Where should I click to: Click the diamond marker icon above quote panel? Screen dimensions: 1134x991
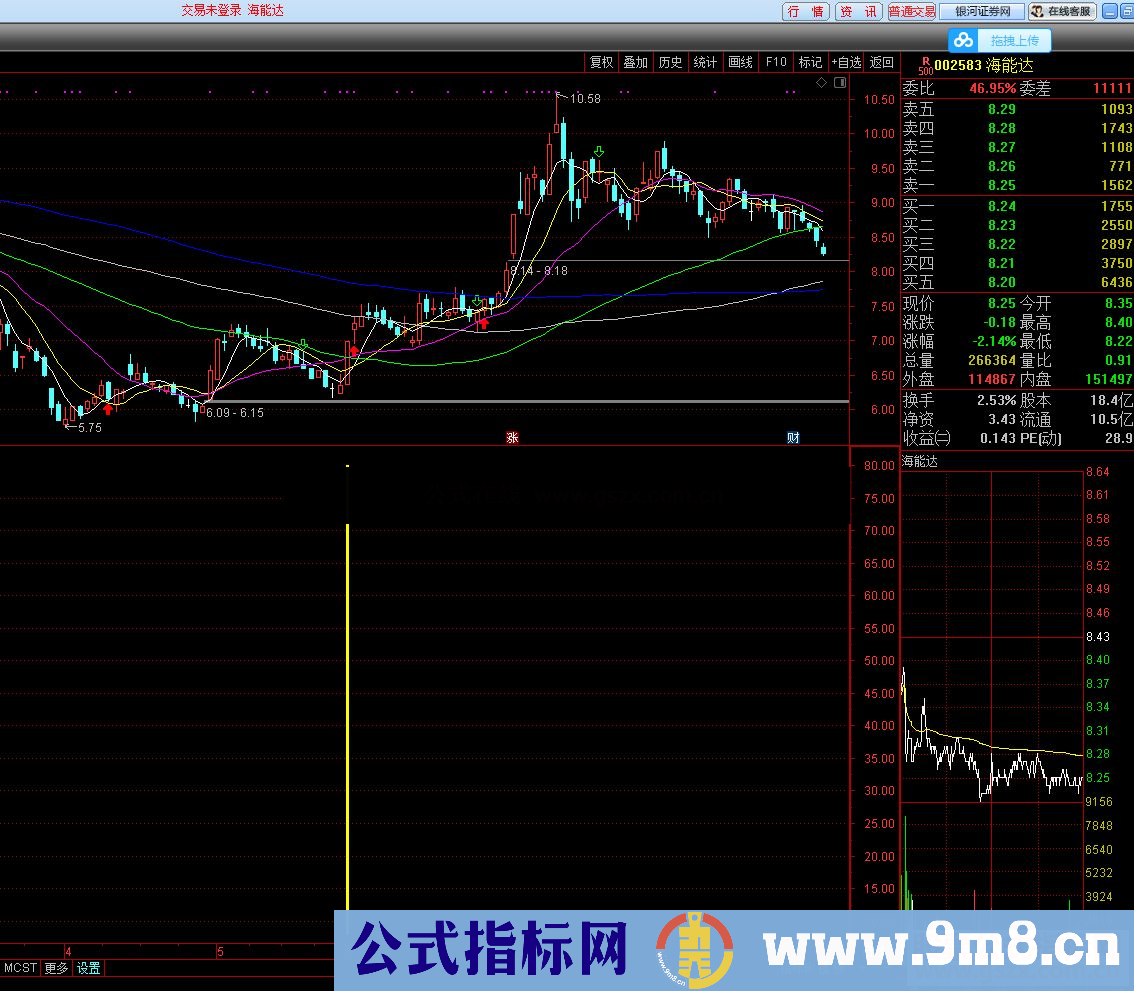coord(819,82)
